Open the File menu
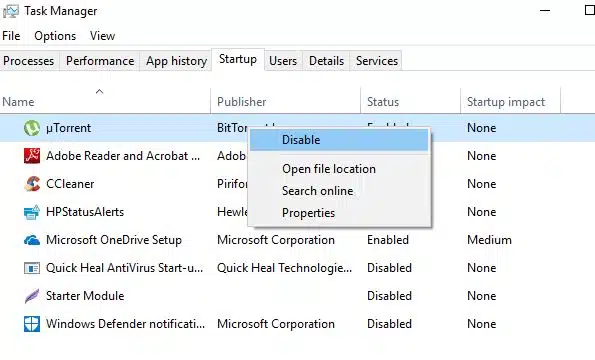Screen dimensions: 595x360 click(x=11, y=36)
